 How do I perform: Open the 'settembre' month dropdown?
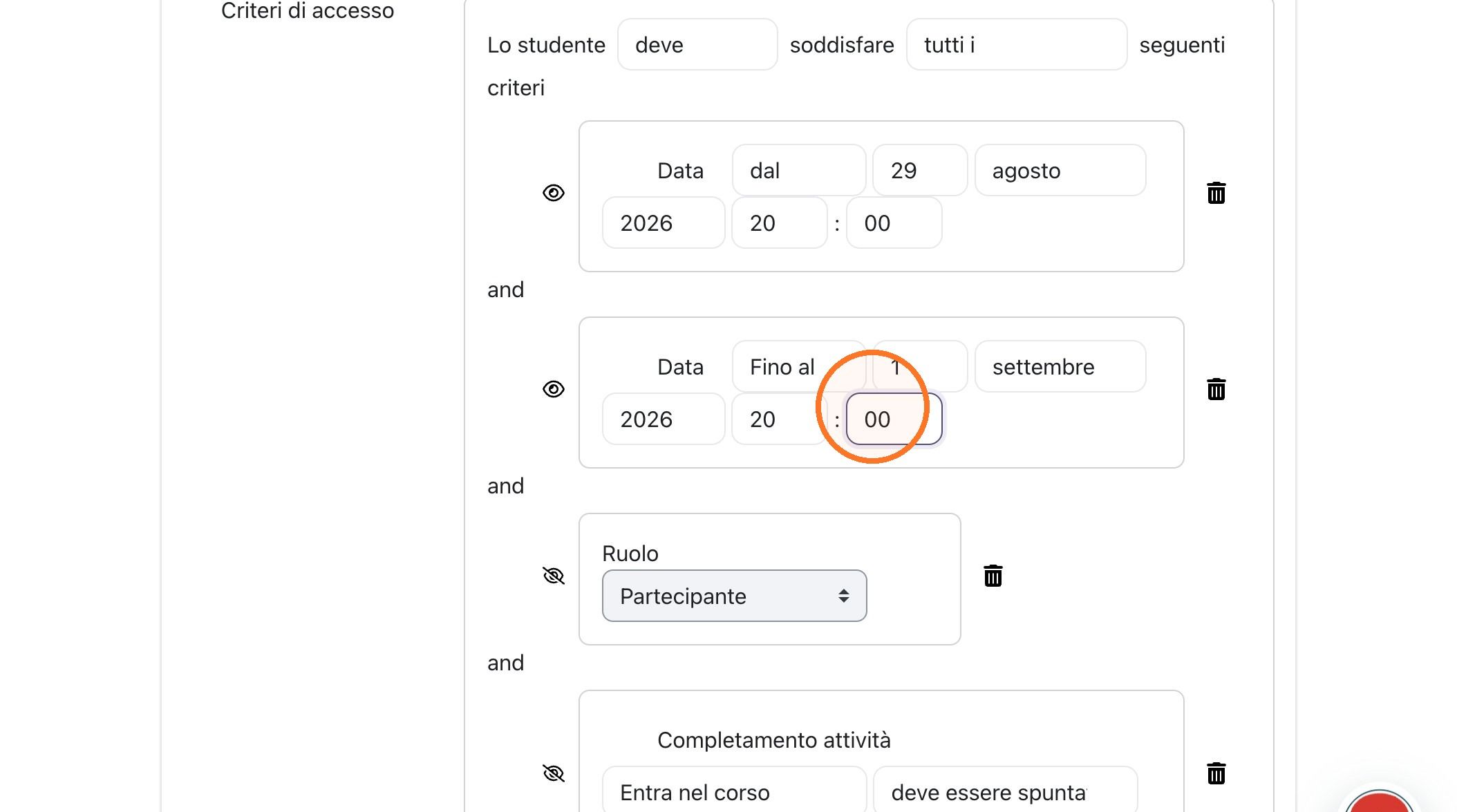[1060, 366]
